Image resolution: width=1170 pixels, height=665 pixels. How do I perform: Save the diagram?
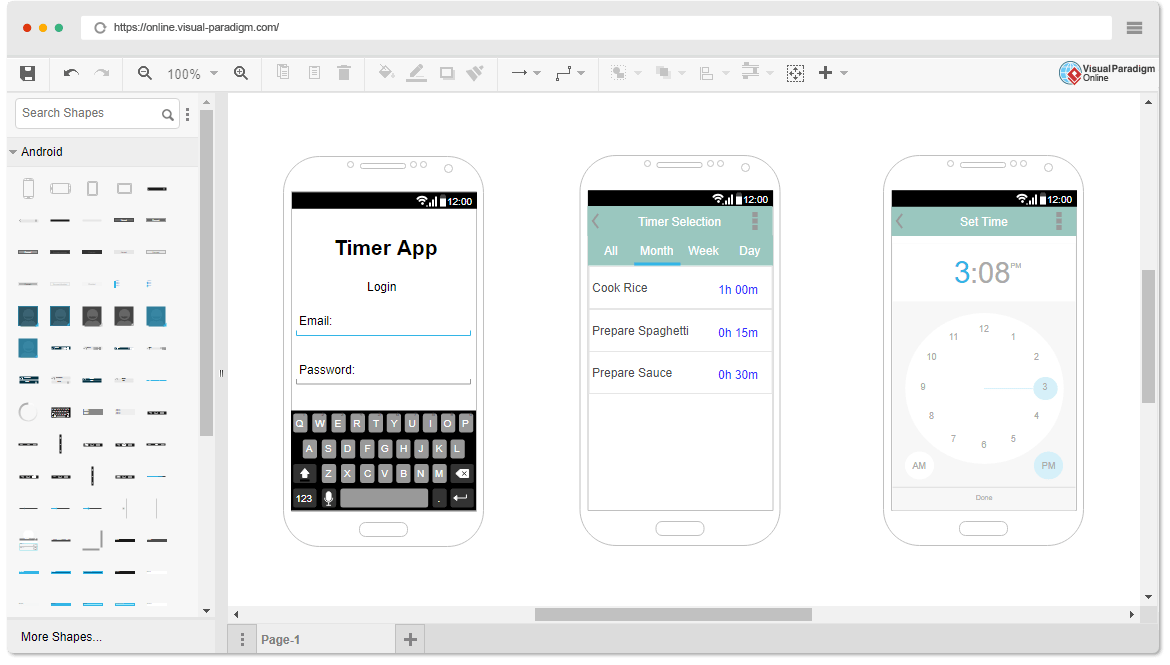27,72
